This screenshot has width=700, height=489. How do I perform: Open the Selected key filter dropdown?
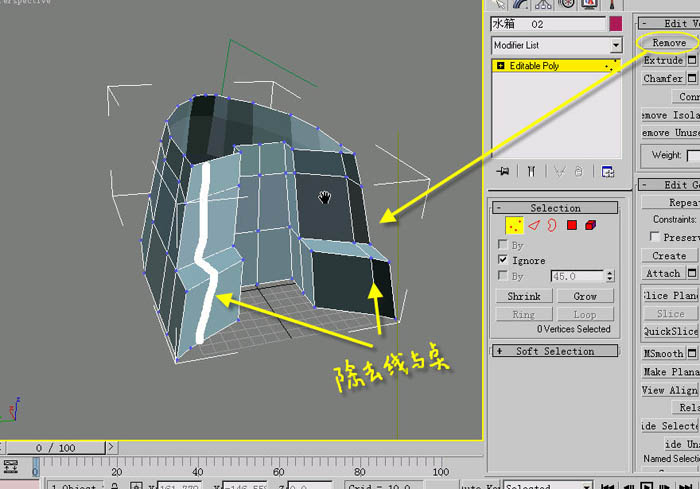point(587,485)
